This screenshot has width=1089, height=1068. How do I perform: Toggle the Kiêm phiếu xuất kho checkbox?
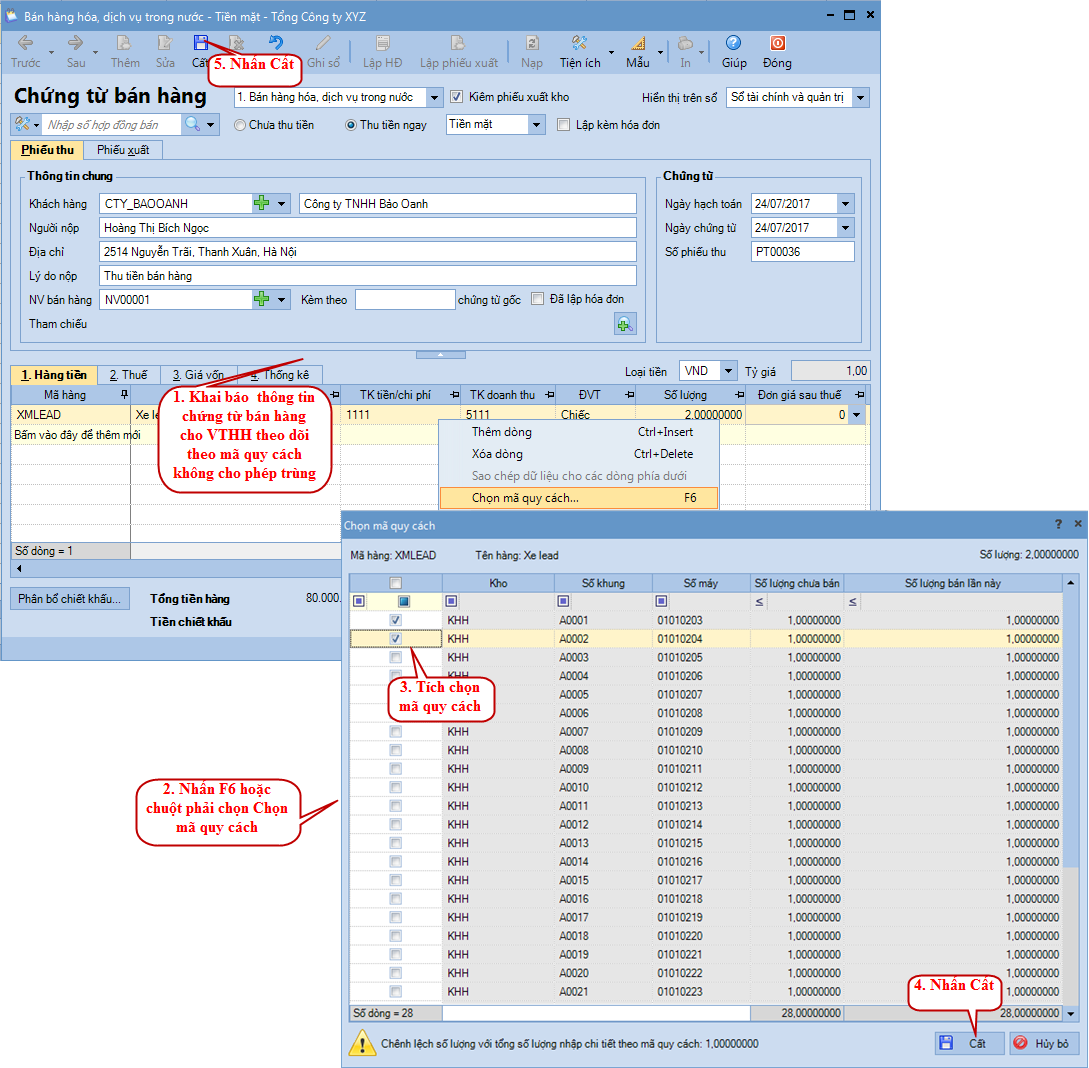458,97
